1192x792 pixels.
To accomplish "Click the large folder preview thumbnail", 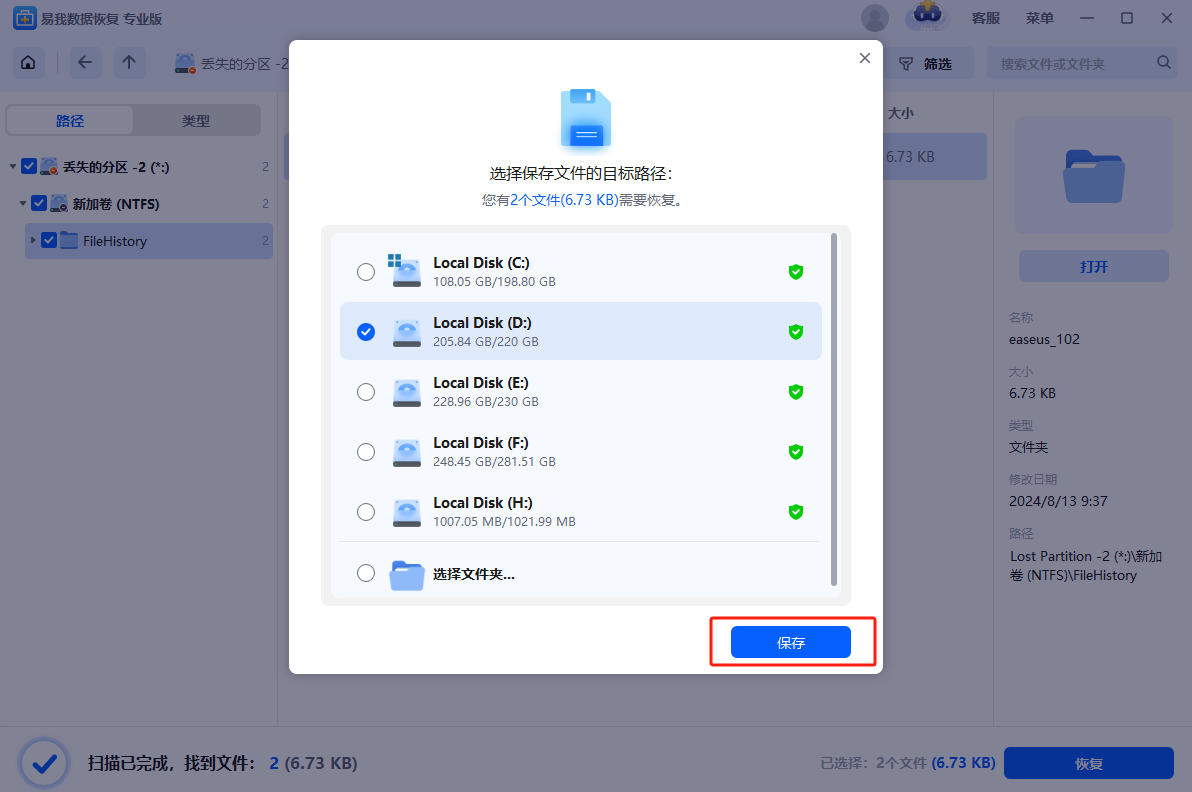I will click(x=1093, y=176).
